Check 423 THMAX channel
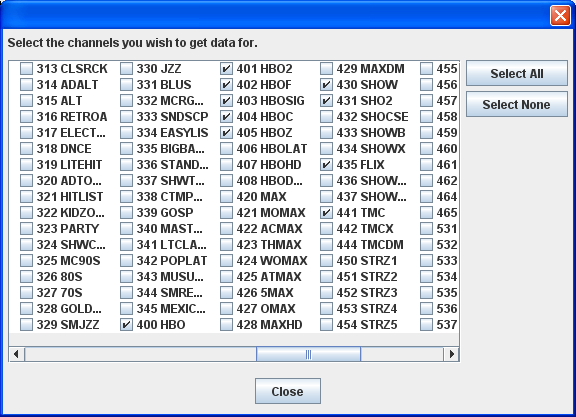576x417 pixels. pyautogui.click(x=226, y=245)
